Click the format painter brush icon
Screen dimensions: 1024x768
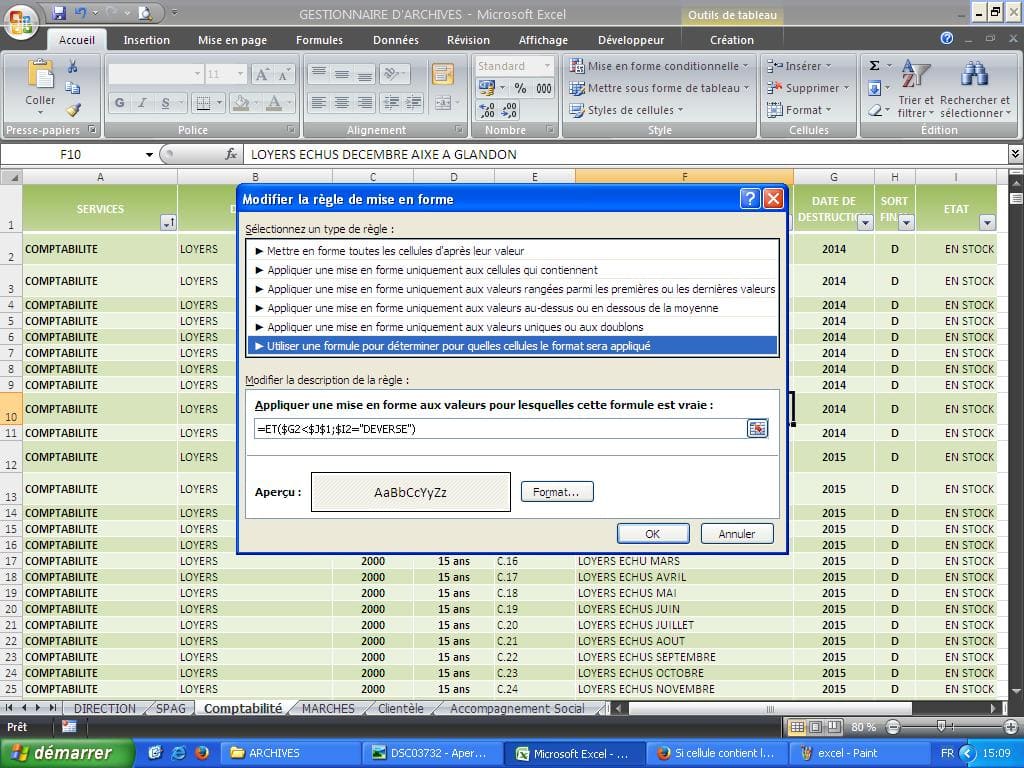73,110
